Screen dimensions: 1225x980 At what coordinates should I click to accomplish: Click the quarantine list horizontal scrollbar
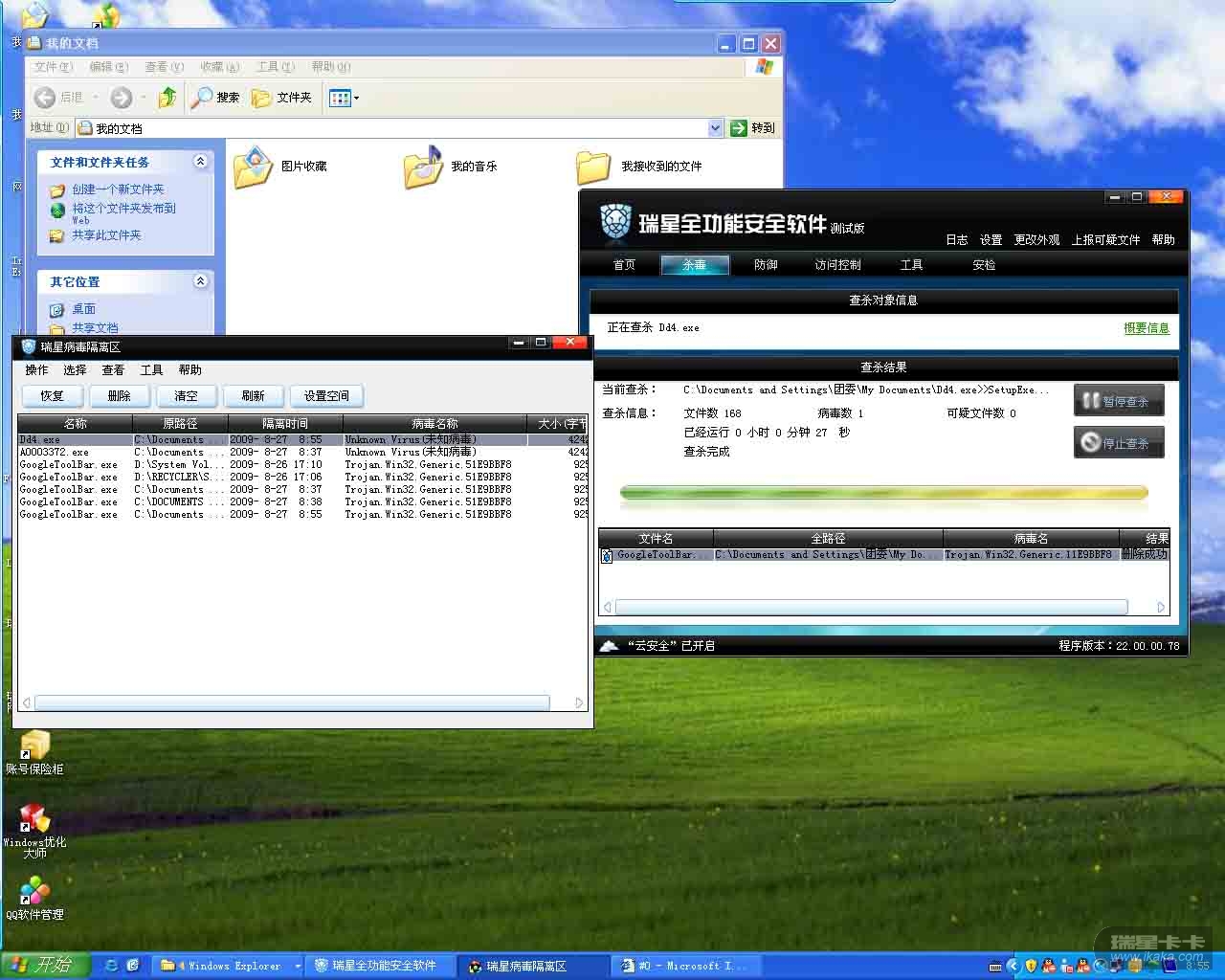point(292,703)
